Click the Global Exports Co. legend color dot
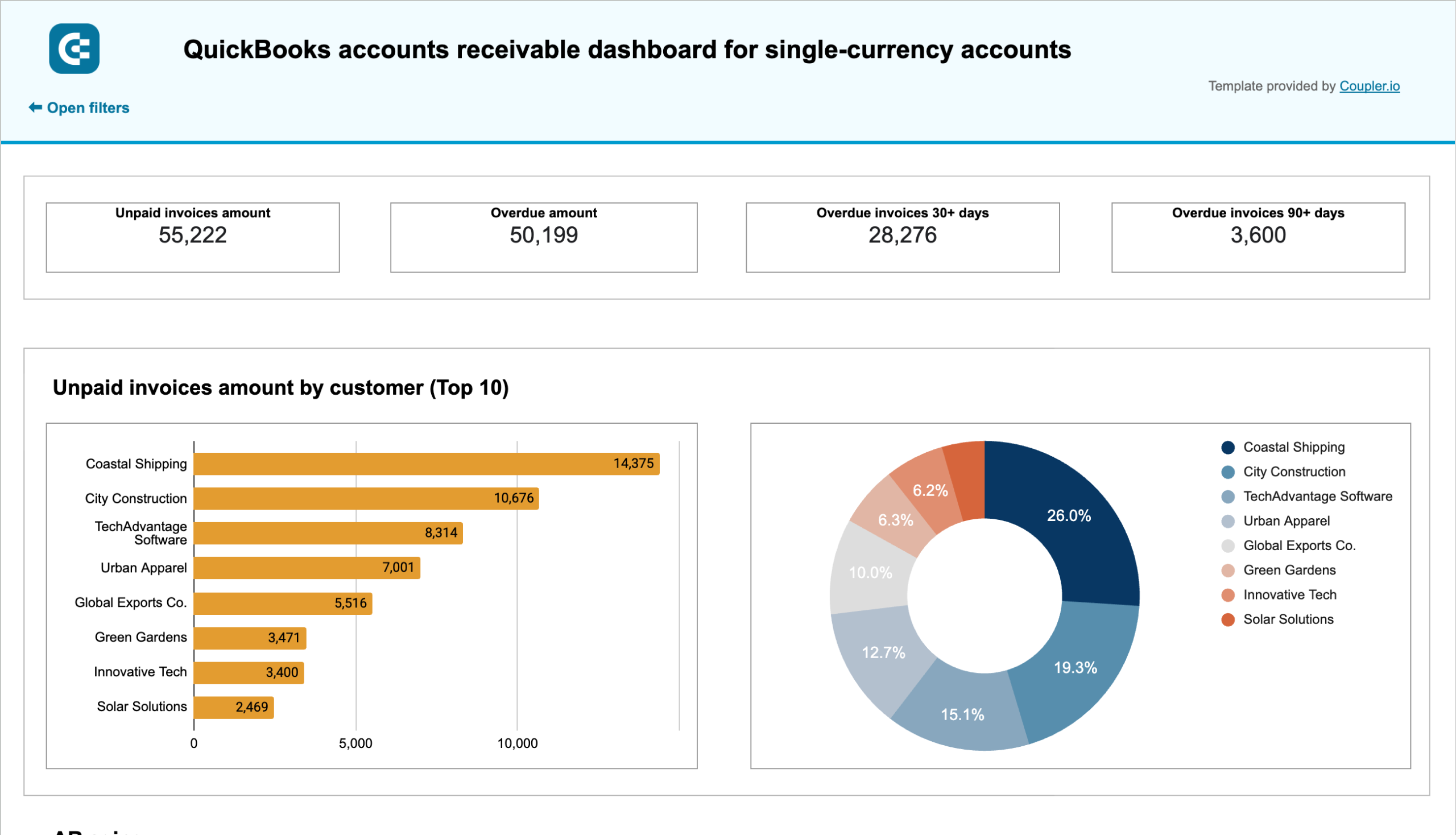 [x=1229, y=545]
